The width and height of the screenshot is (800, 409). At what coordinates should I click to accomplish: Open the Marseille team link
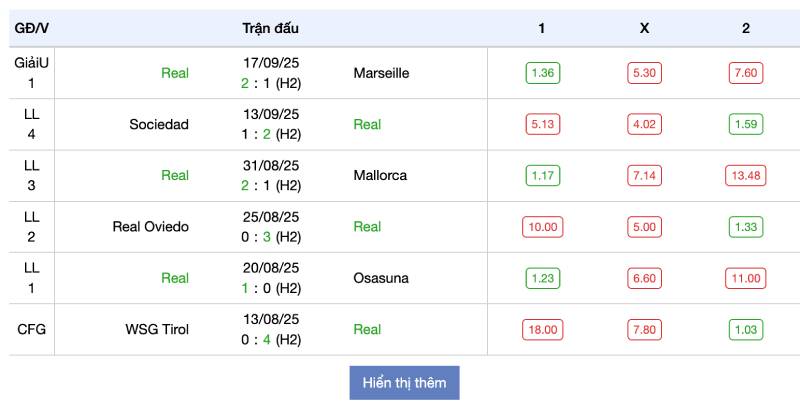pyautogui.click(x=381, y=73)
